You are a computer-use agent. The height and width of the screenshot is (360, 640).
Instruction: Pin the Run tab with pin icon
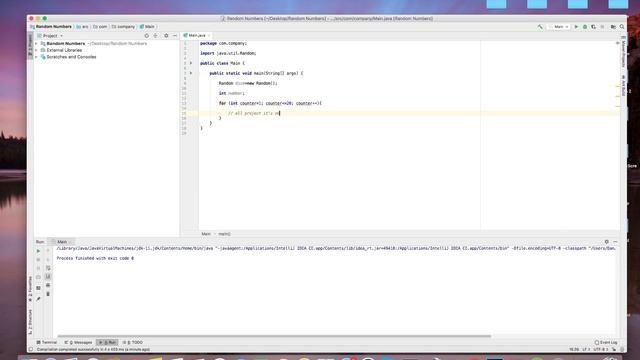point(38,299)
